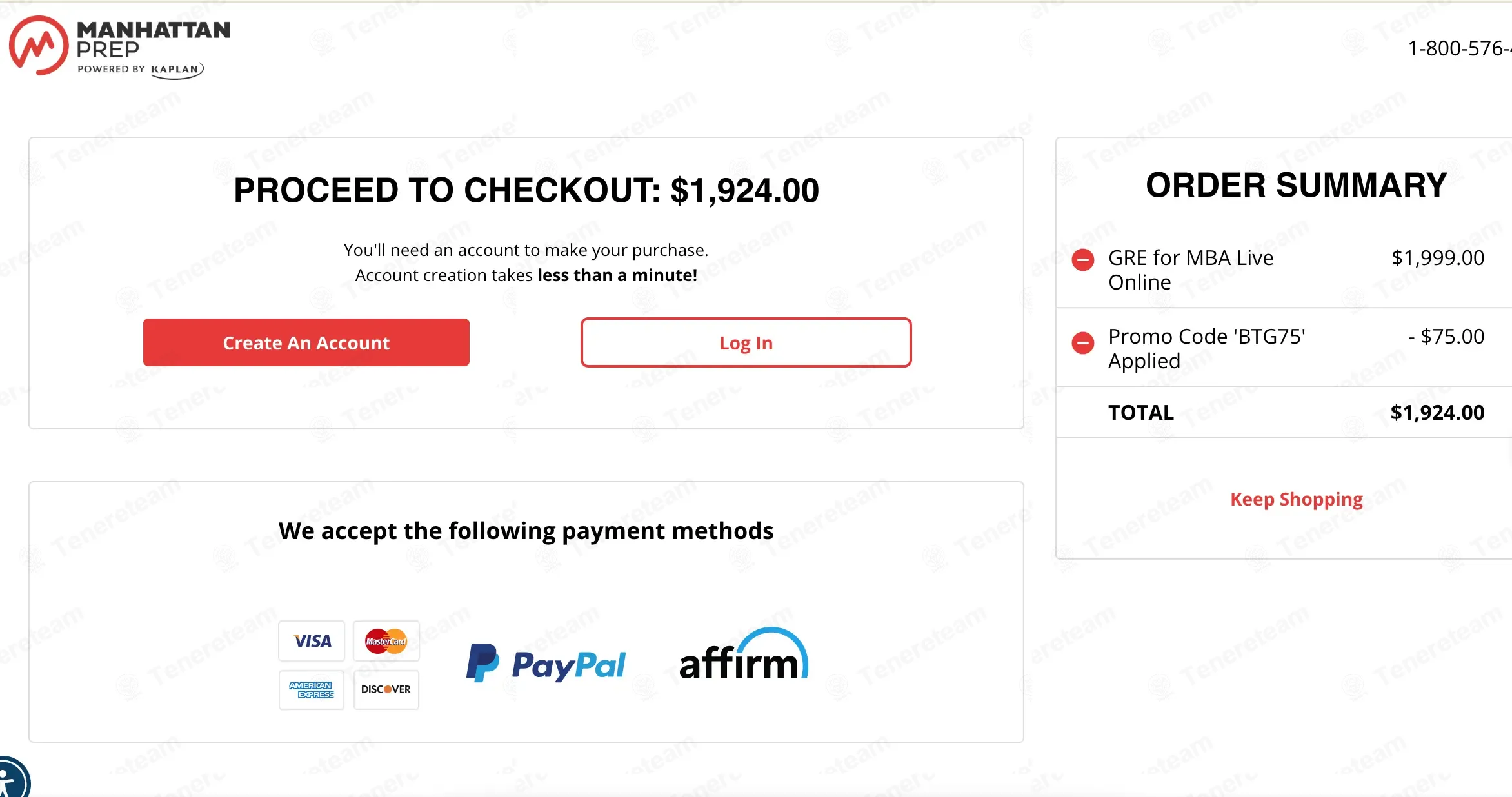Click the Visa card icon
The image size is (1512, 797).
click(x=312, y=641)
